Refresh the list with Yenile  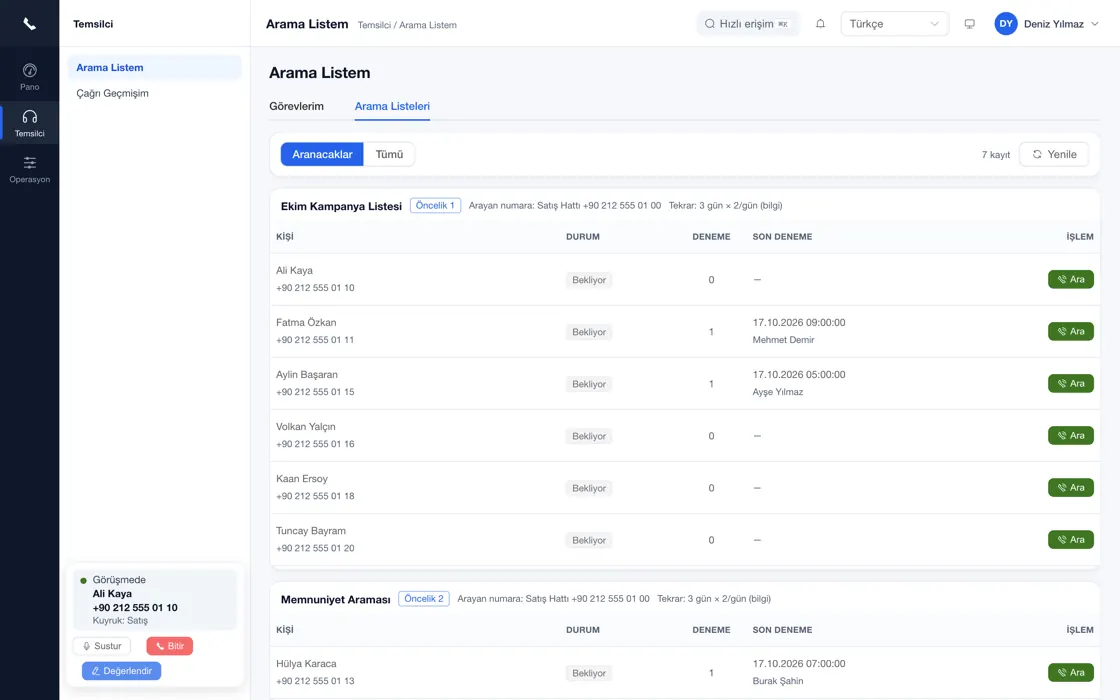1054,154
